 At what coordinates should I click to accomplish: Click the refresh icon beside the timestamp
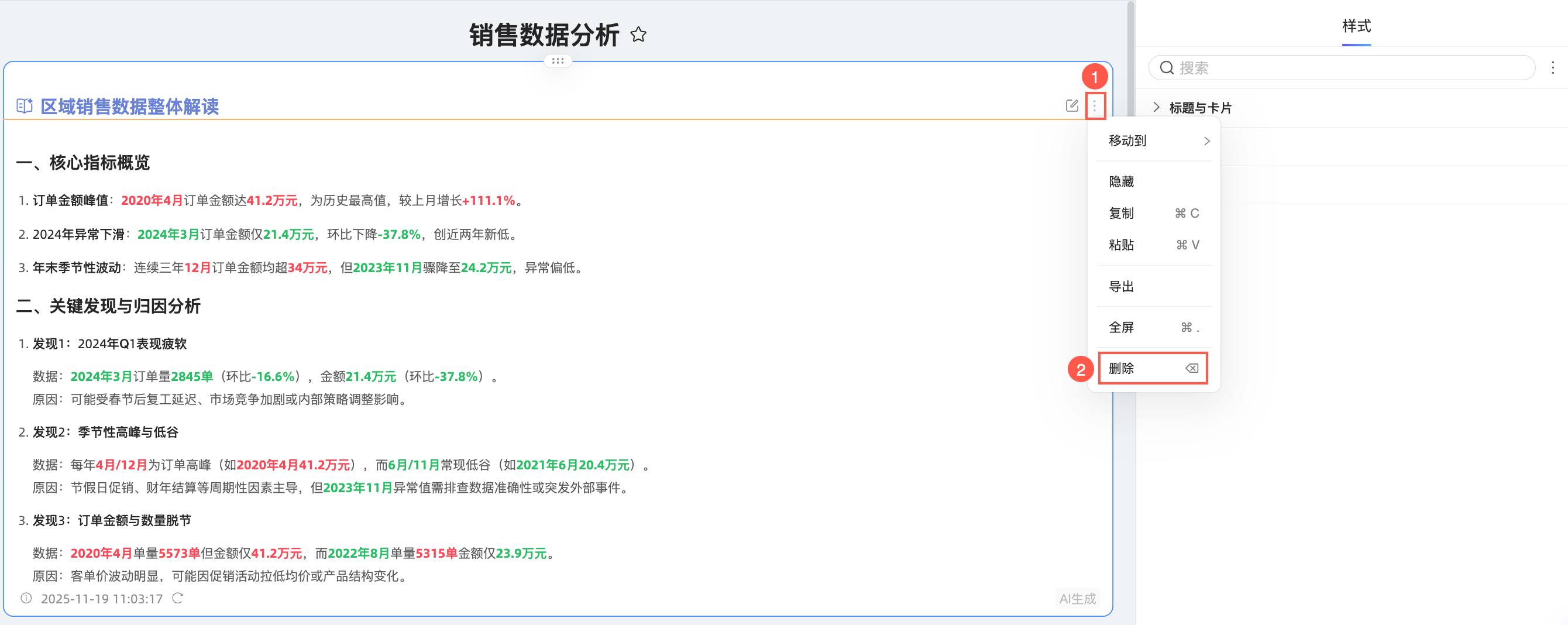177,598
